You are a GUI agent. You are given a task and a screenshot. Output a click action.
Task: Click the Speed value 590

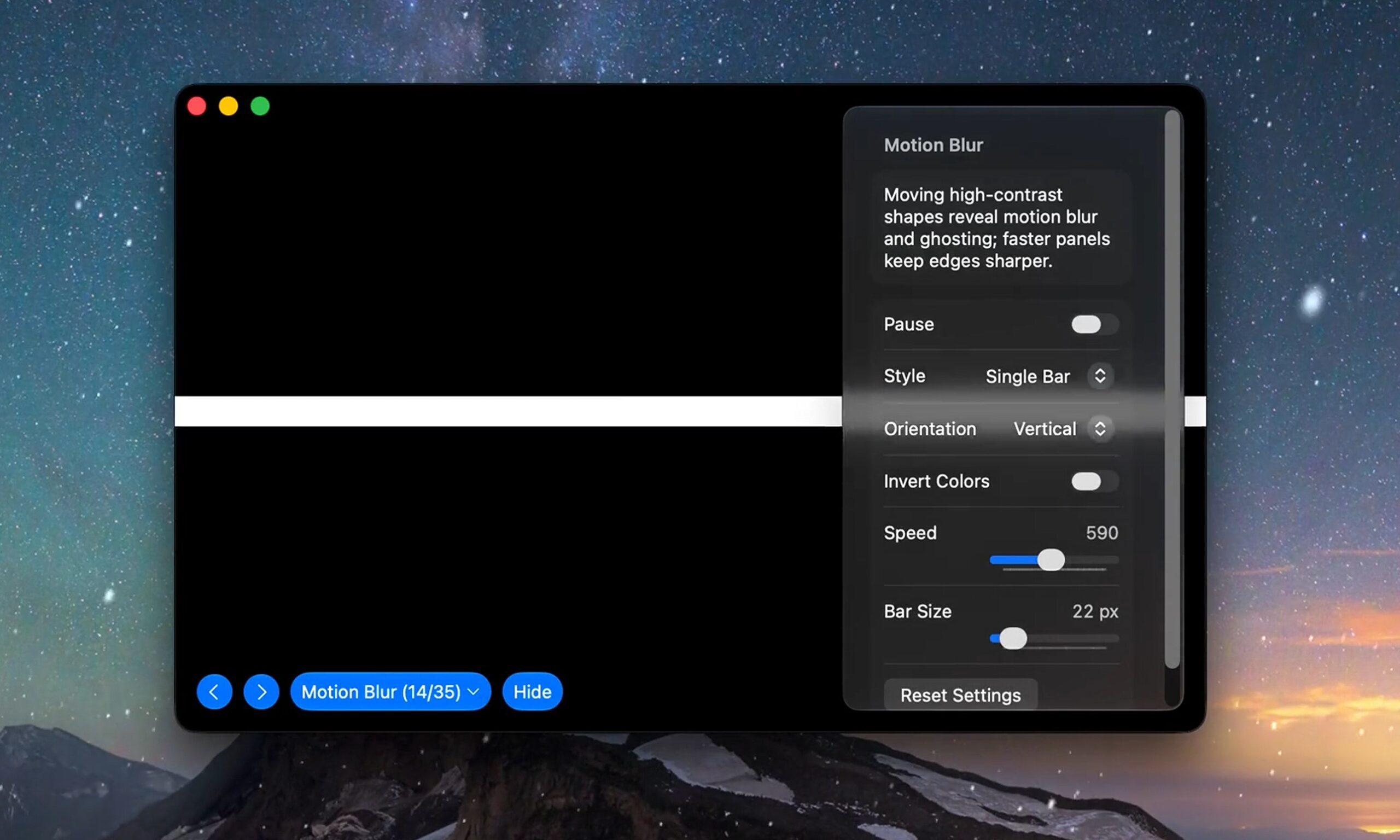click(x=1102, y=533)
